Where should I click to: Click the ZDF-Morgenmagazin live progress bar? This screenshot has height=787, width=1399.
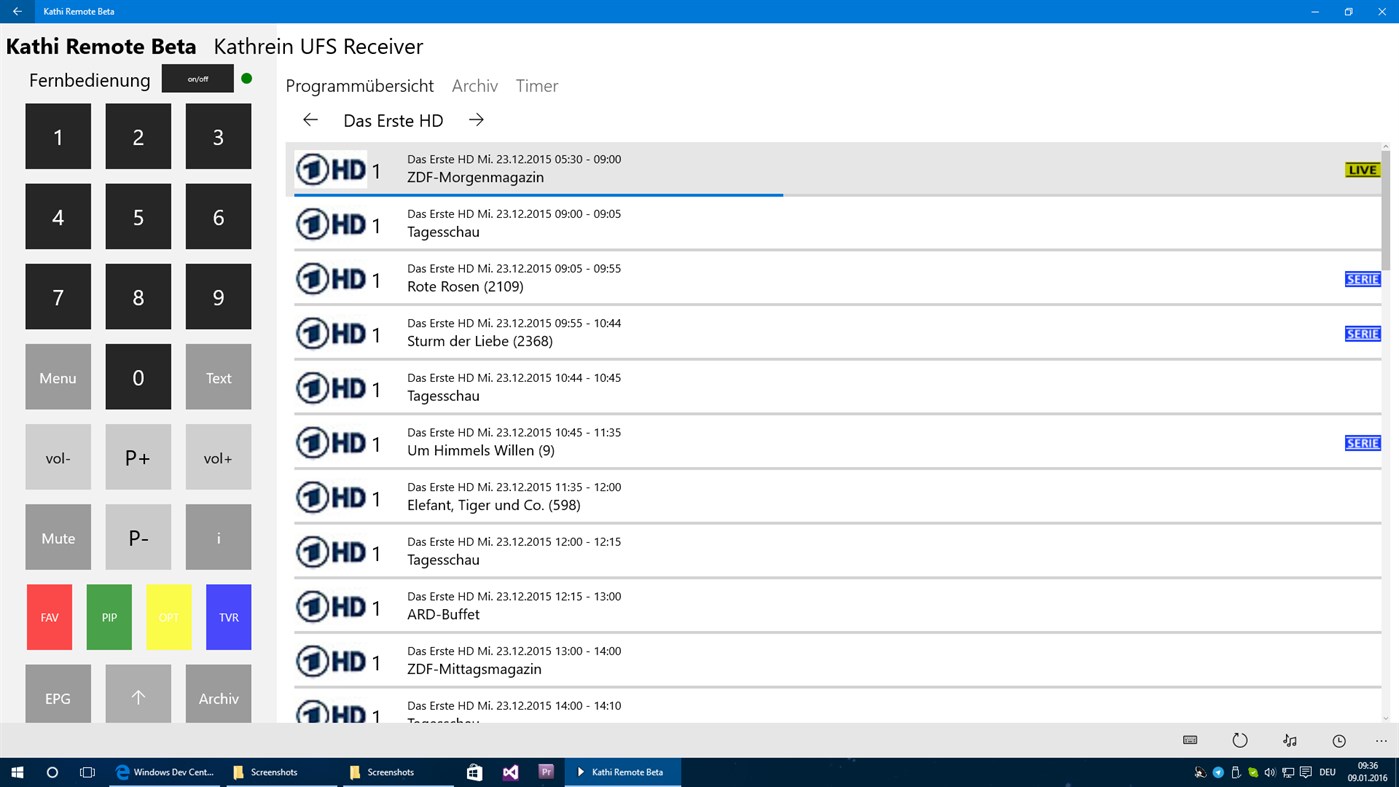pos(538,192)
